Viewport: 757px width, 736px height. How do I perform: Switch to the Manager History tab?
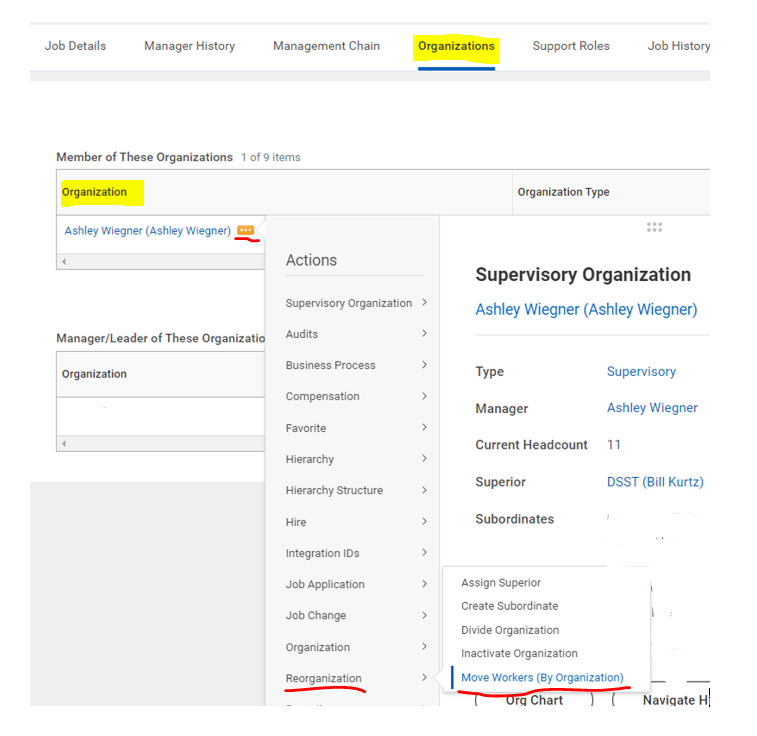point(190,46)
